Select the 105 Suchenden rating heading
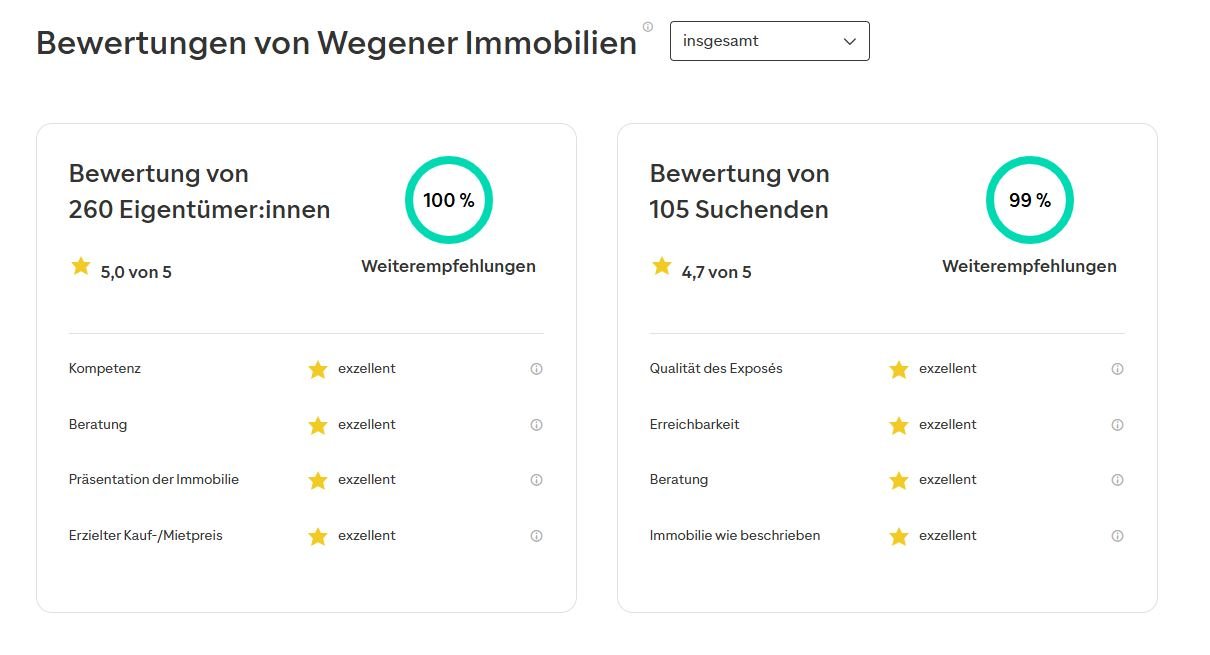 (x=739, y=191)
